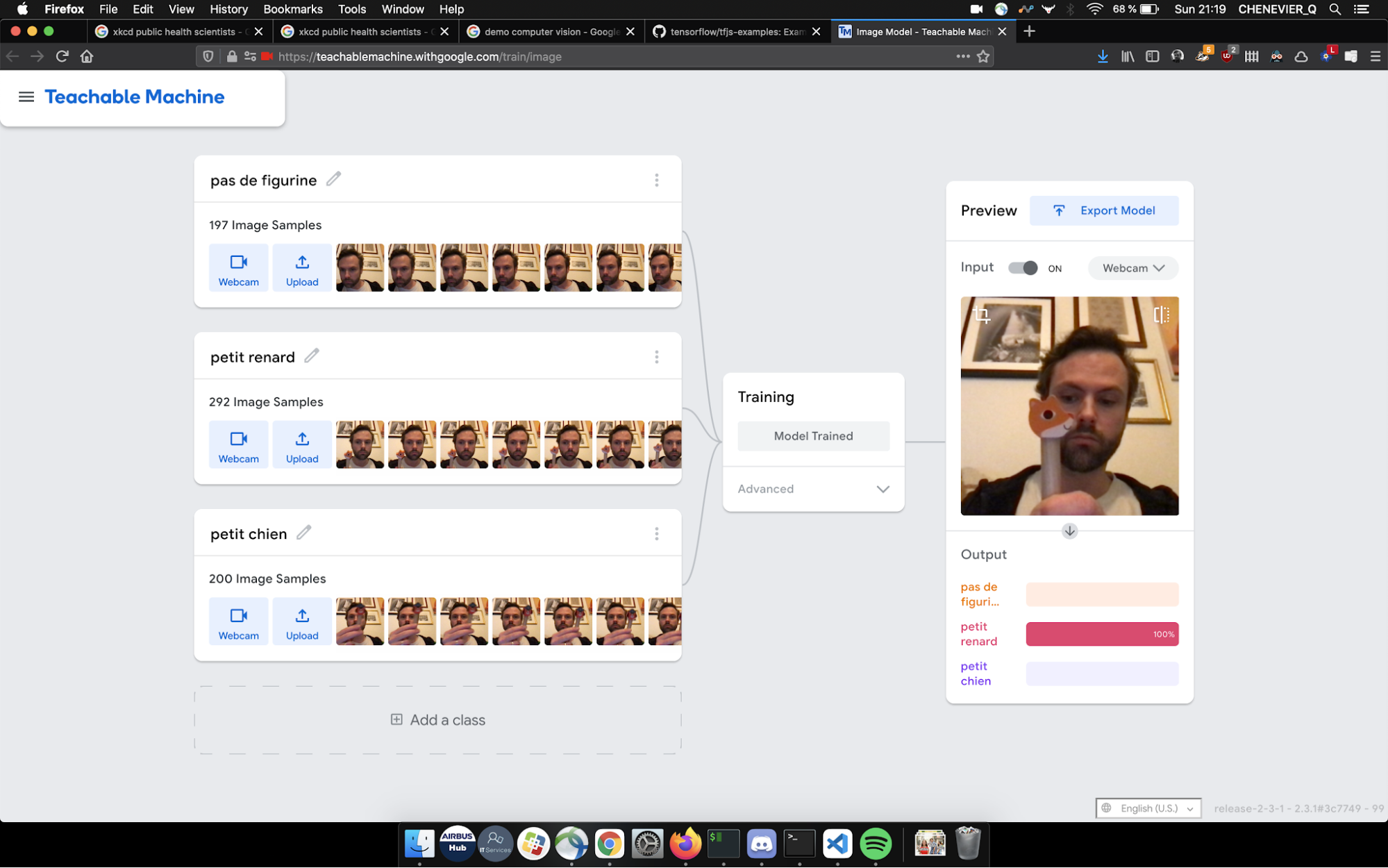1388x868 pixels.
Task: Turn off the Input toggle switch
Action: 1022,268
